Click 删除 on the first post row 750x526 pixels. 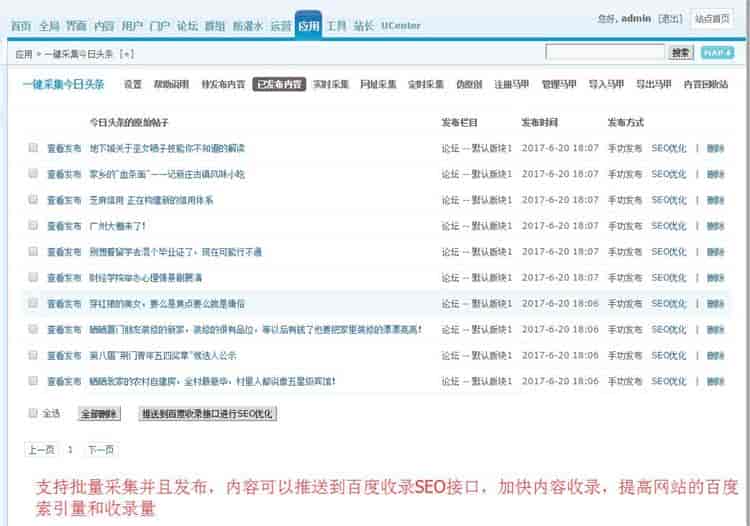715,147
